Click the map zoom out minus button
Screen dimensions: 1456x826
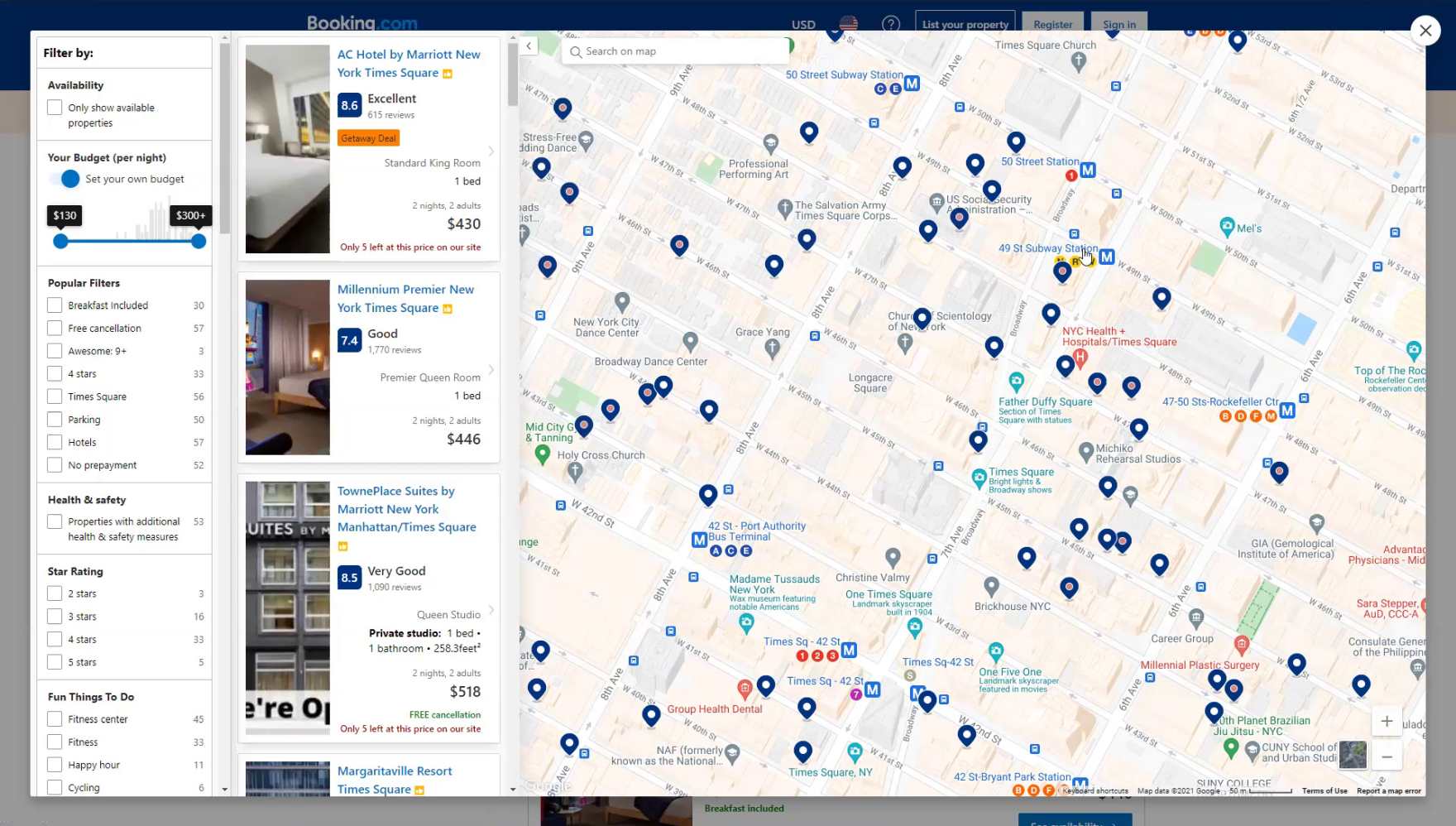tap(1387, 756)
